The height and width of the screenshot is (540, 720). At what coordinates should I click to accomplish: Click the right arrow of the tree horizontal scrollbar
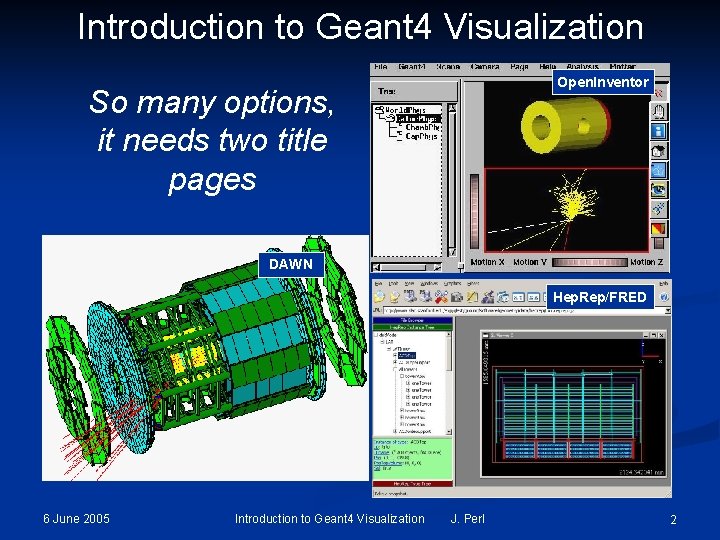(x=437, y=267)
